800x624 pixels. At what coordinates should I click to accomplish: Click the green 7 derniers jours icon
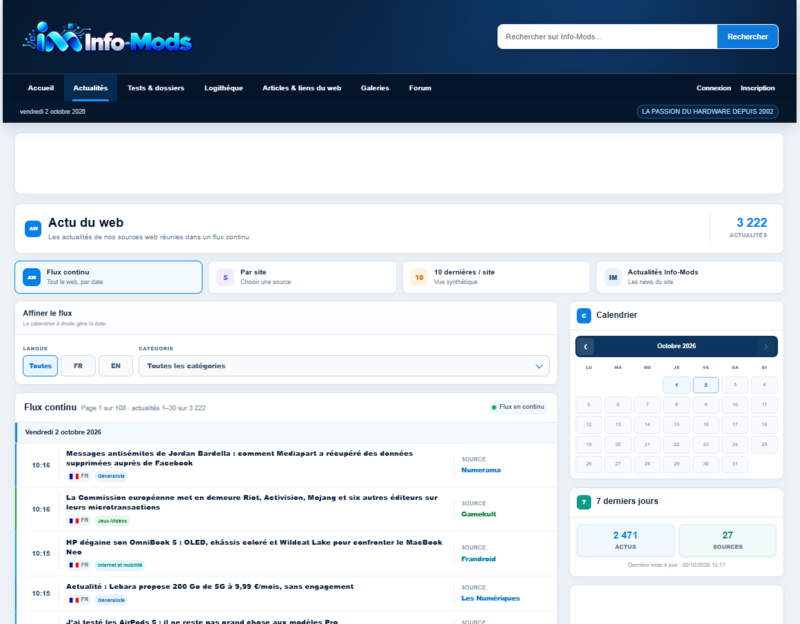(x=584, y=502)
